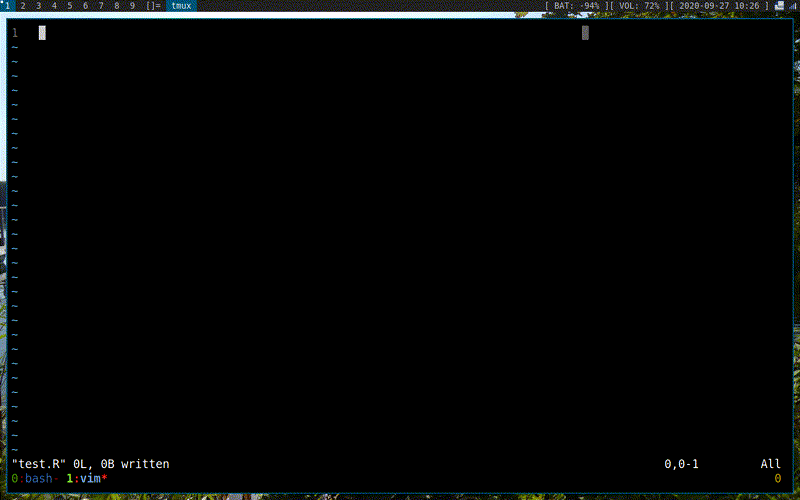Screen dimensions: 800x500
Task: Open the system tray printer-like icon
Action: tap(779, 6)
